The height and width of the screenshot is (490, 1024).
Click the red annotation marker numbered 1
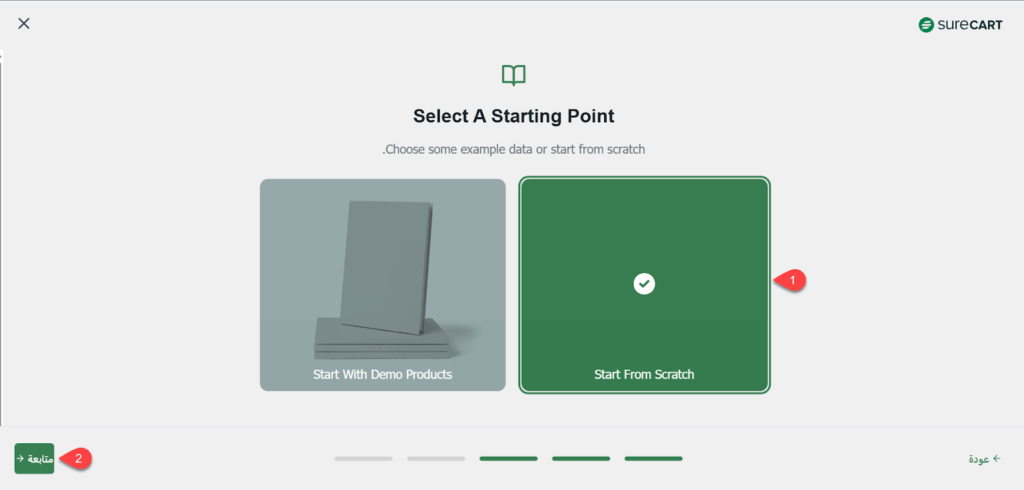coord(792,281)
